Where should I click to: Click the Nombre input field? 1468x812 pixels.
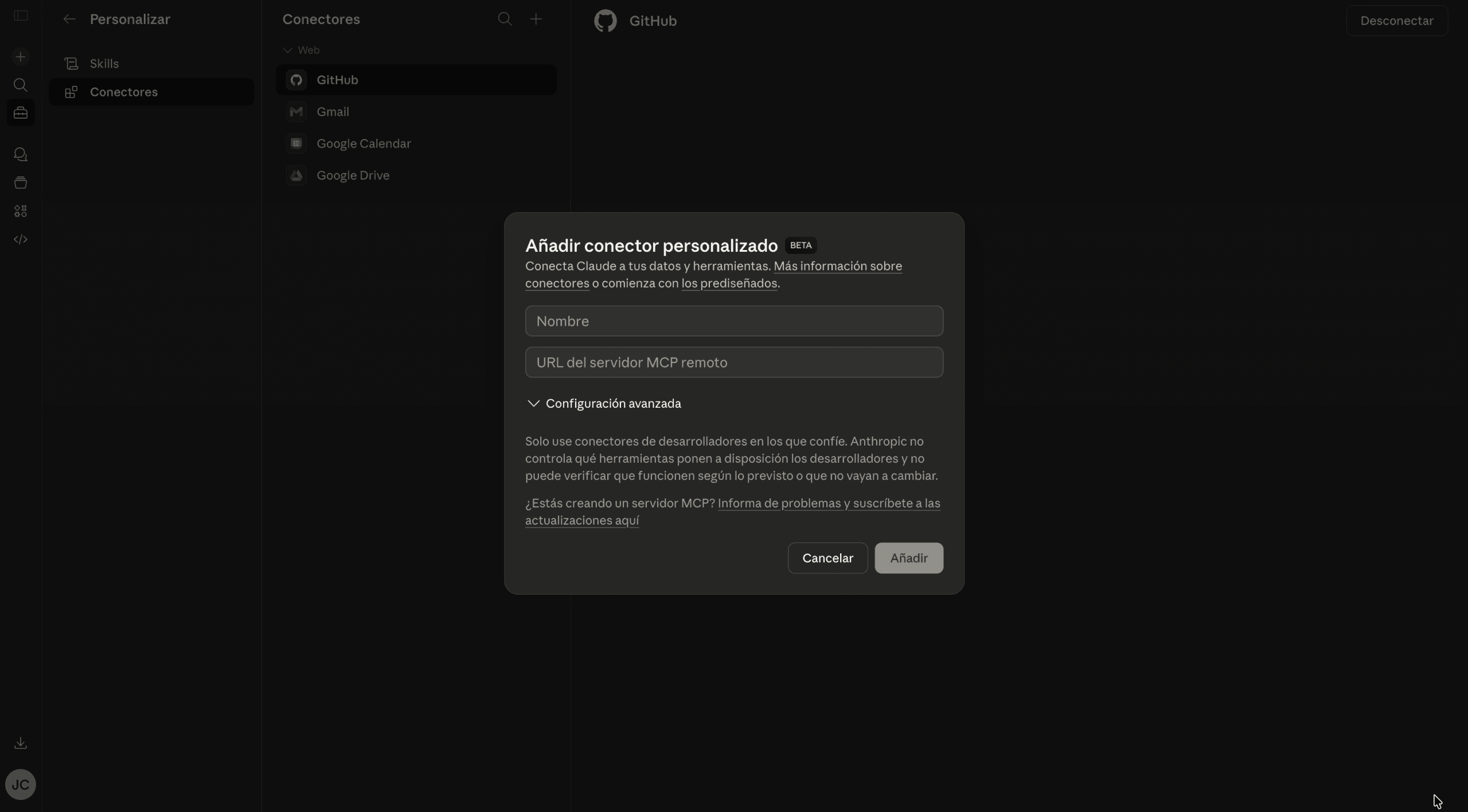tap(733, 321)
